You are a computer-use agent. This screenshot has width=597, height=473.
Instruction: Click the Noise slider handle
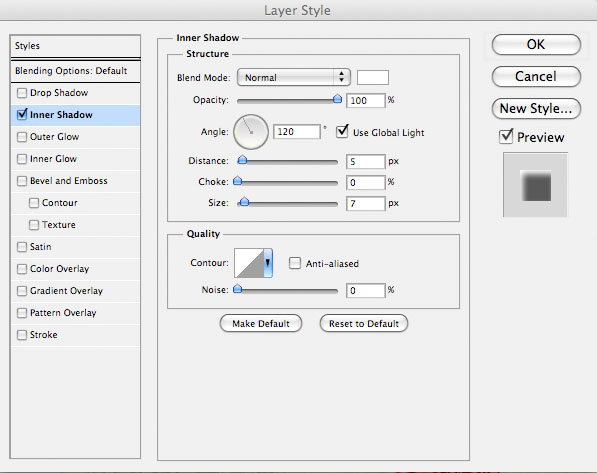pos(238,289)
